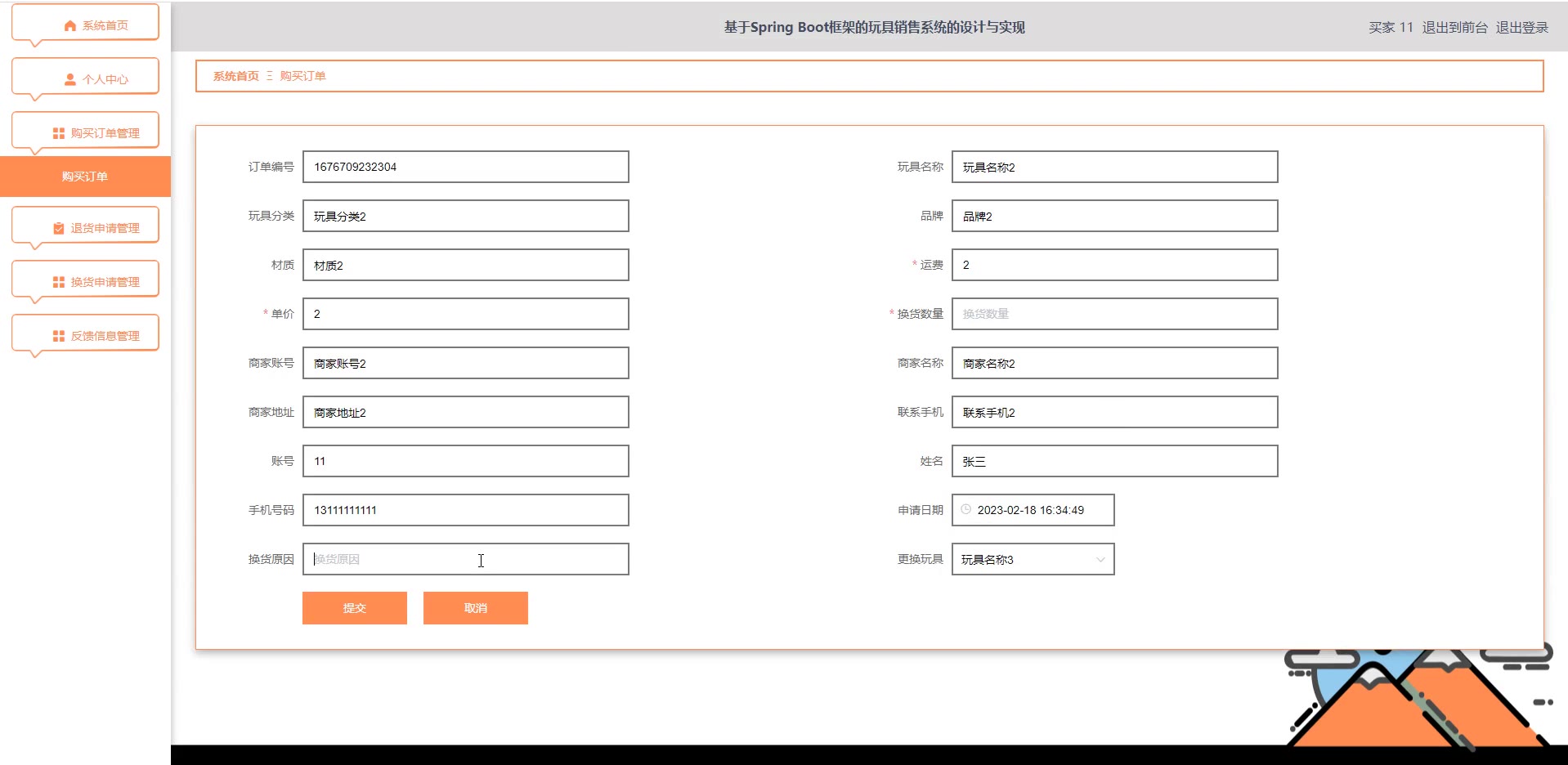Click the clipboard icon beside 退货申请管理
The image size is (1568, 765).
(x=59, y=229)
